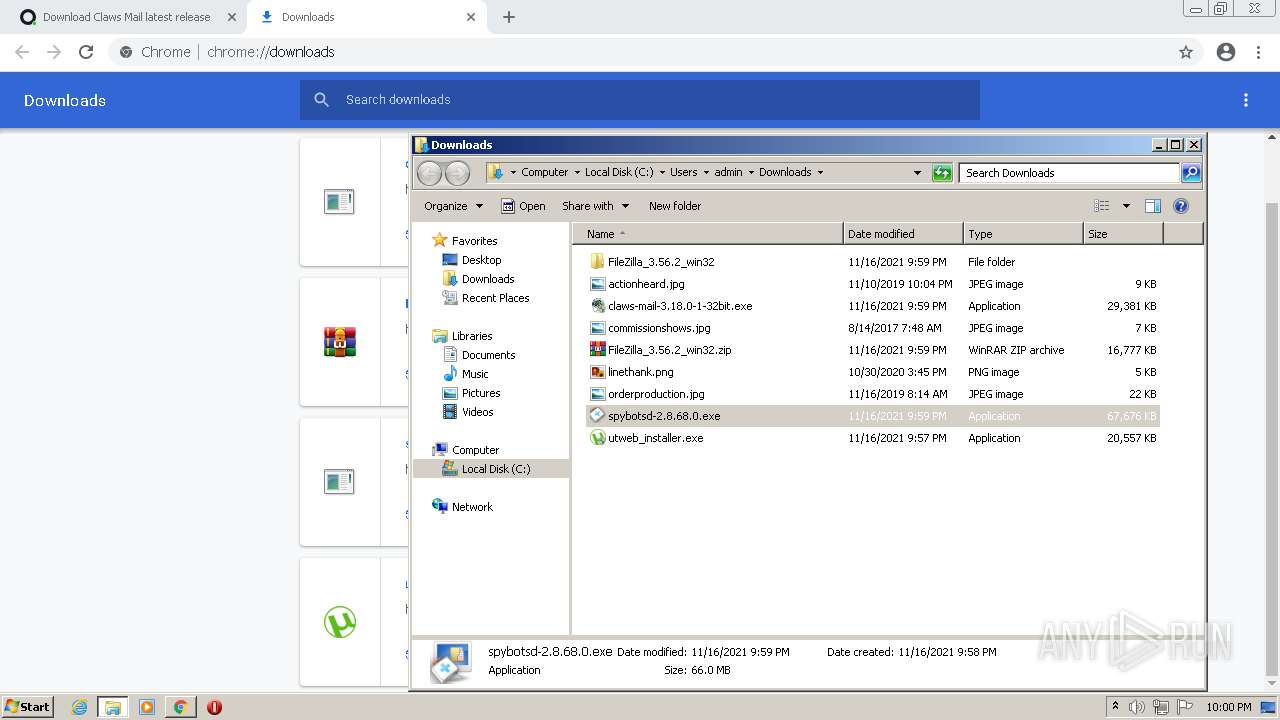Screen dimensions: 1280x720
Task: Switch to the Download Claws Mail tab
Action: pyautogui.click(x=126, y=17)
